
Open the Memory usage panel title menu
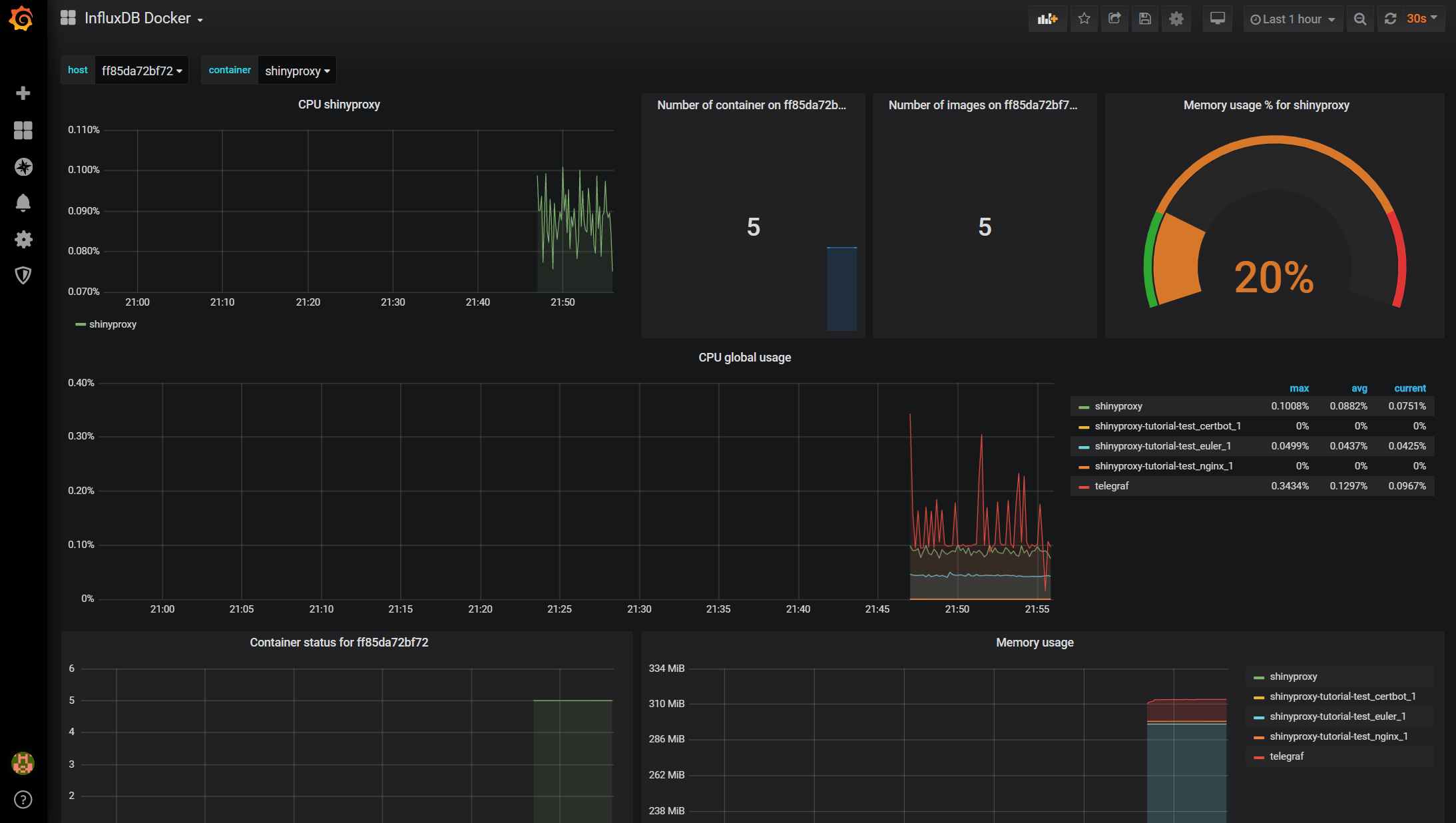coord(1035,643)
